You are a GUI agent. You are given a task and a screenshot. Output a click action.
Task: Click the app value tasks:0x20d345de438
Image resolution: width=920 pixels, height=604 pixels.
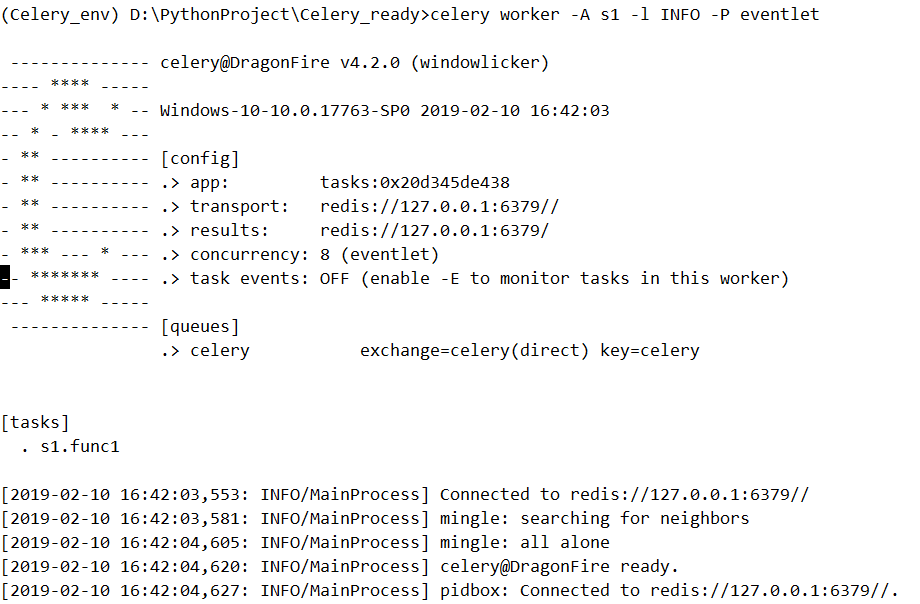coord(414,183)
